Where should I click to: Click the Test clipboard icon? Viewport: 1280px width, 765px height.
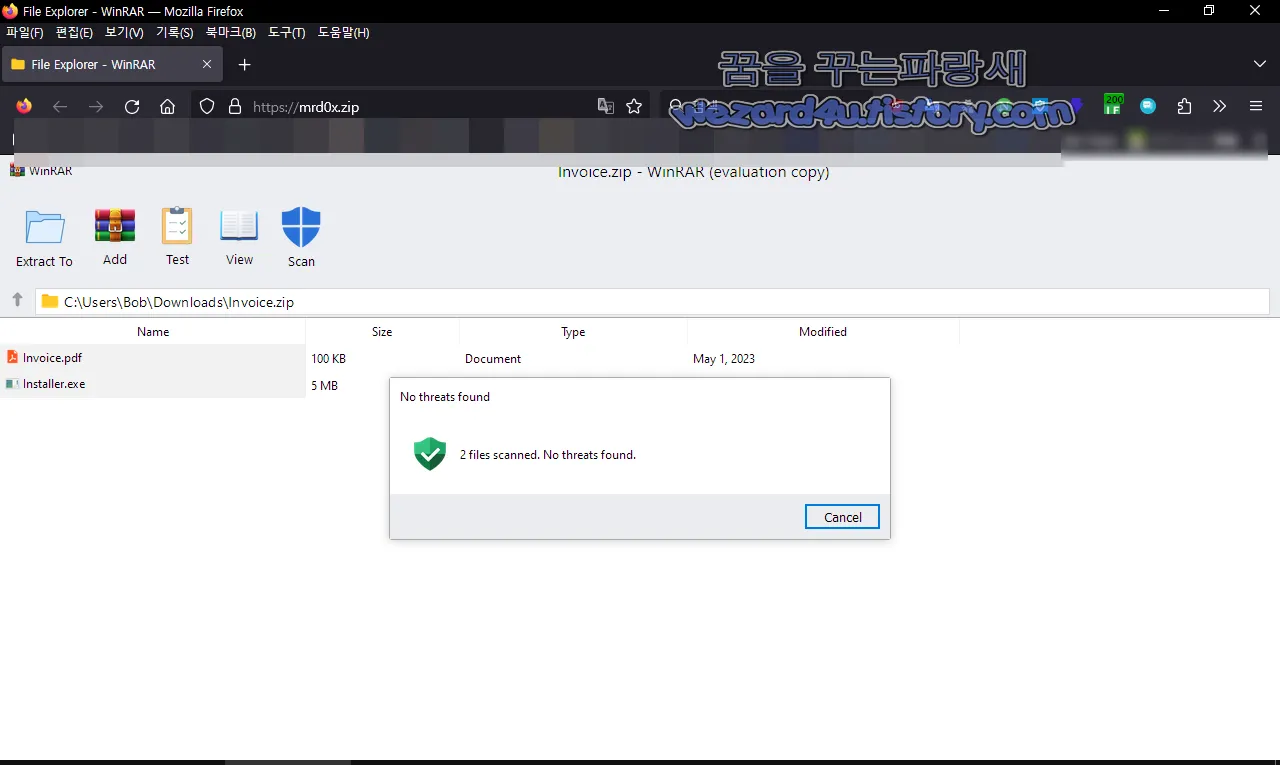pos(177,225)
